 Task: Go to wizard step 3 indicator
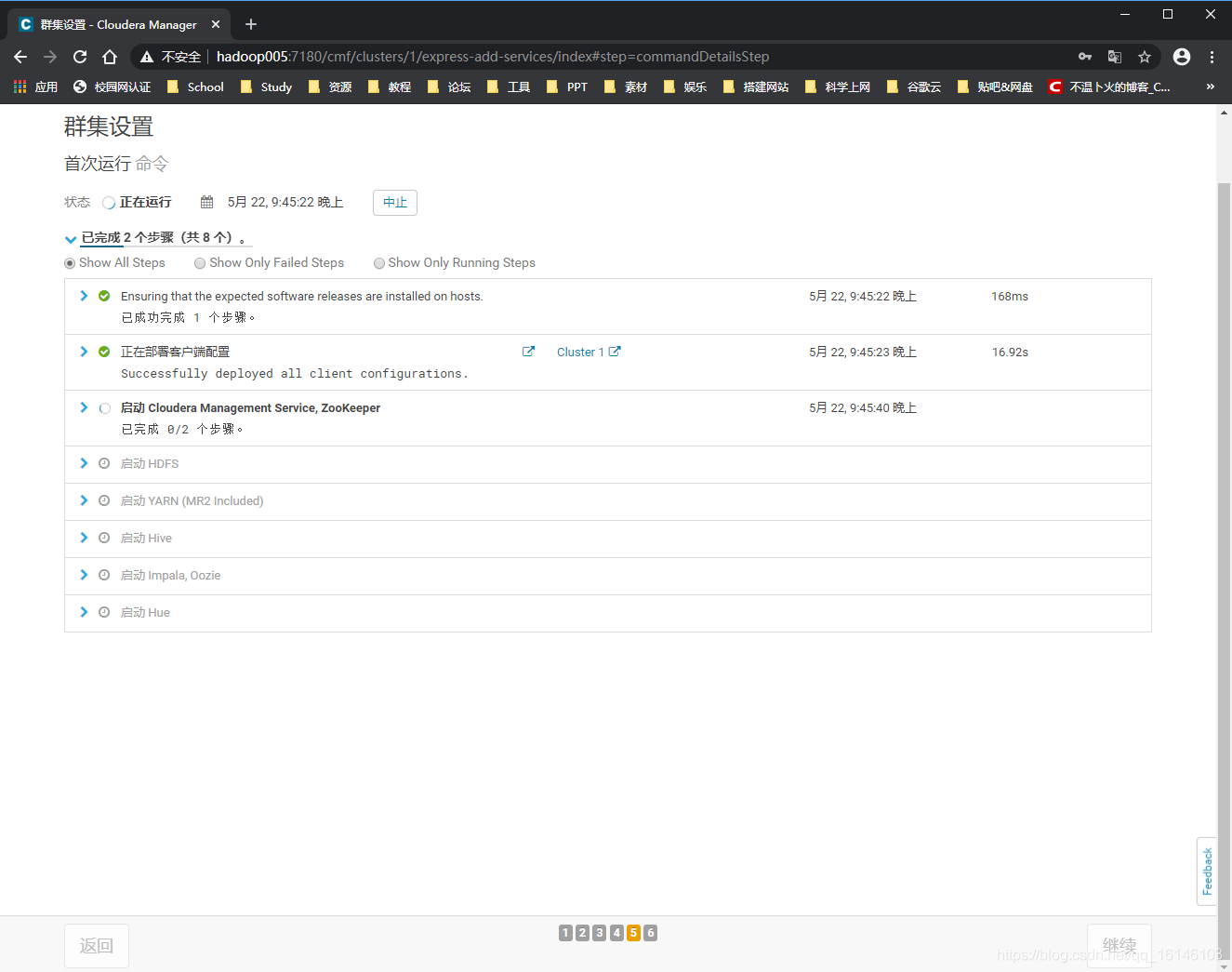(600, 933)
